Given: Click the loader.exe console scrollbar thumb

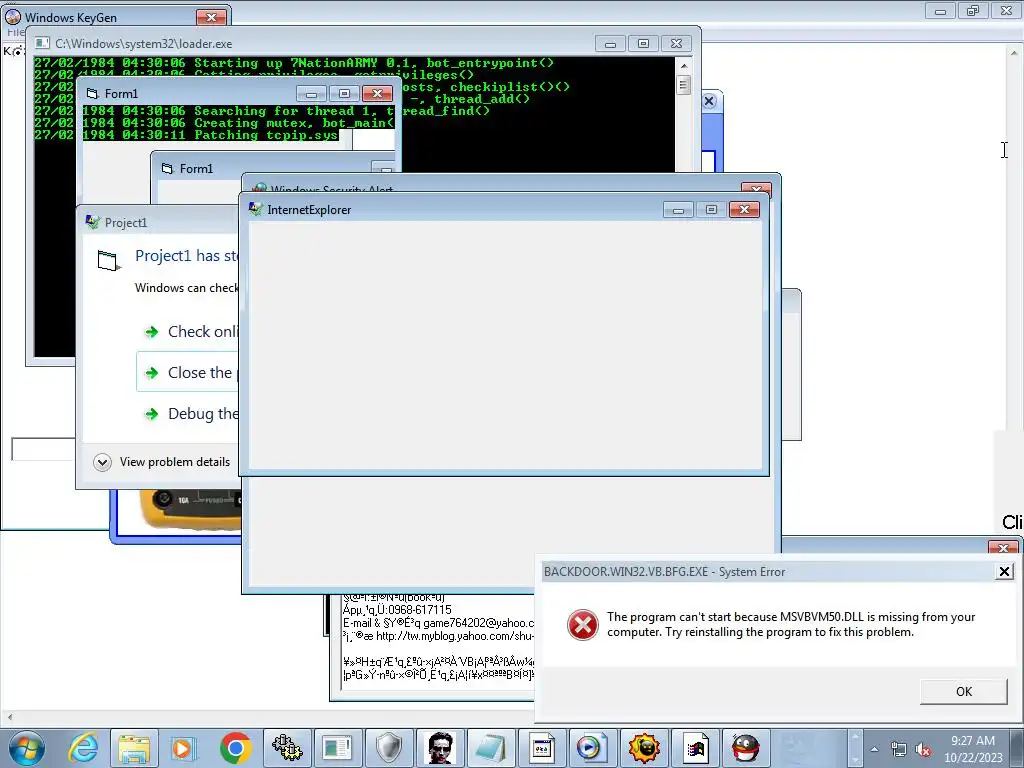Looking at the screenshot, I should tap(684, 85).
